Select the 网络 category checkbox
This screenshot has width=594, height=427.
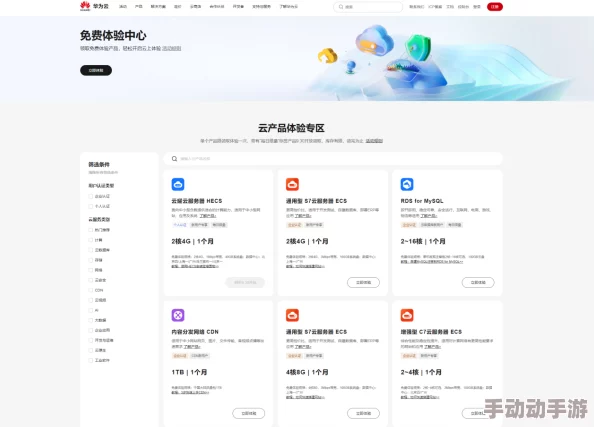(x=91, y=270)
